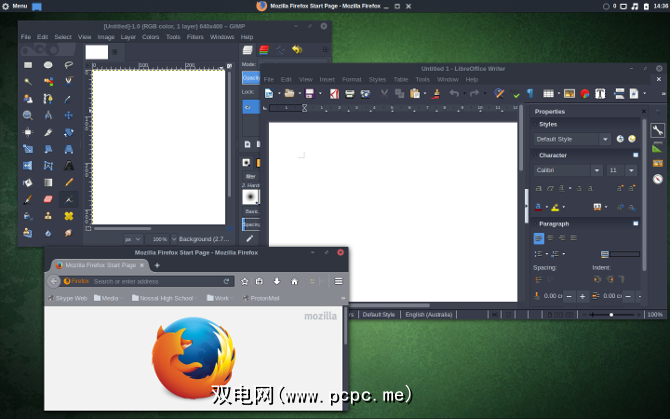Open the Default Style paragraph style dropdown
Screen dimensions: 670x419
606,139
